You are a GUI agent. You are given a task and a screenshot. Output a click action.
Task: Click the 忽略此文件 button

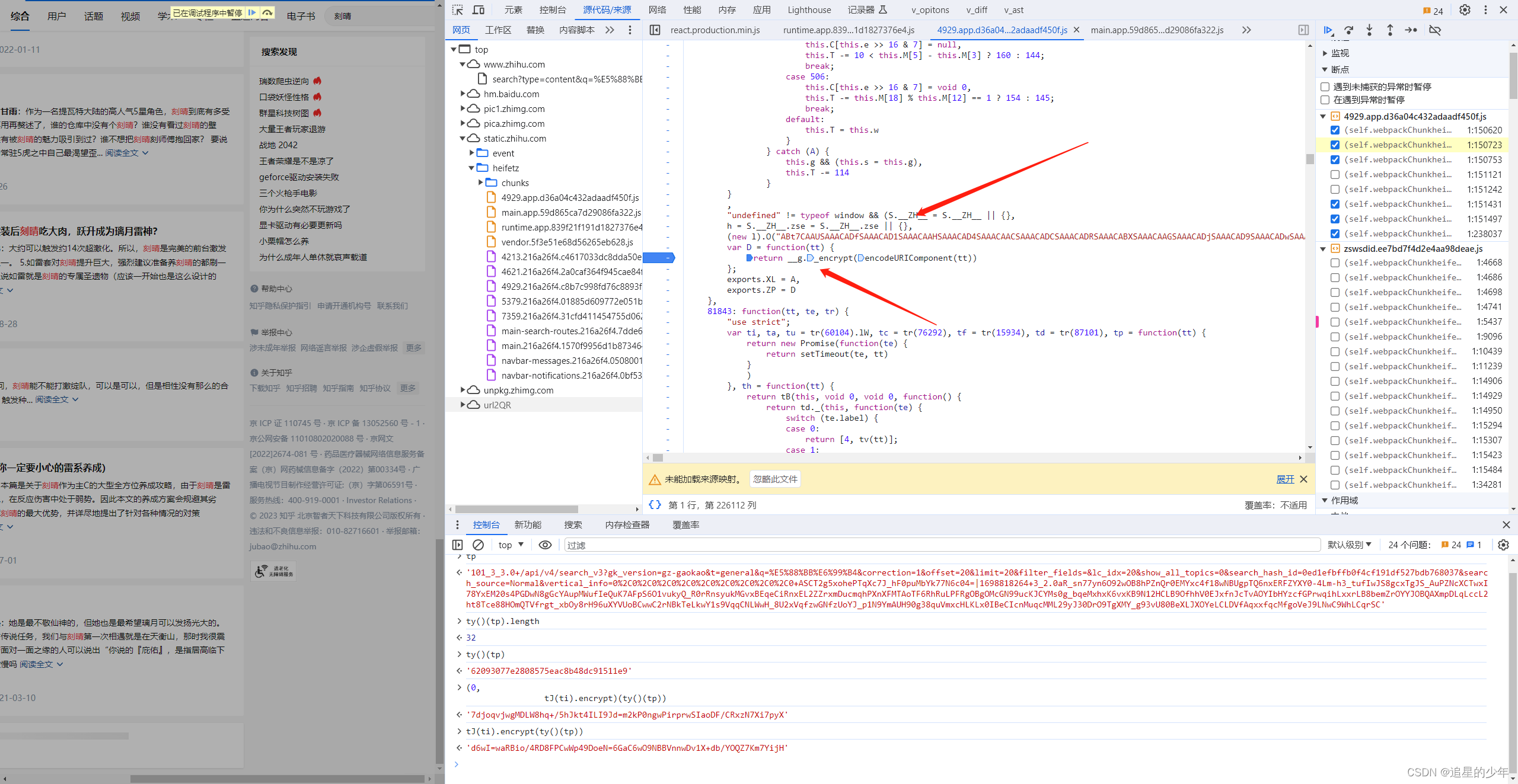(775, 479)
